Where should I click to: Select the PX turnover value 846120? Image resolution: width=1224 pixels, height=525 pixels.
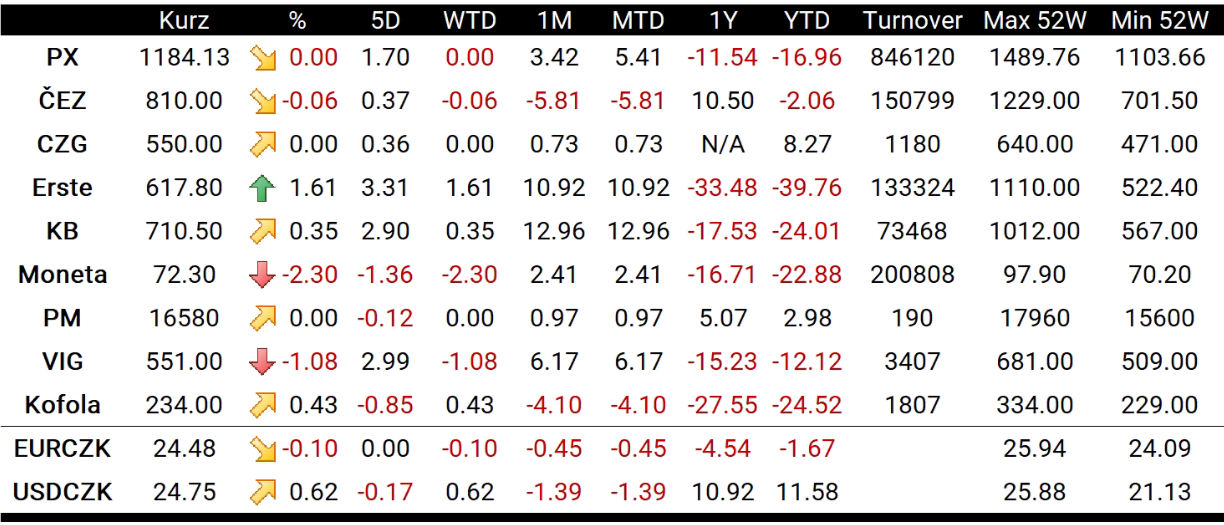click(912, 58)
